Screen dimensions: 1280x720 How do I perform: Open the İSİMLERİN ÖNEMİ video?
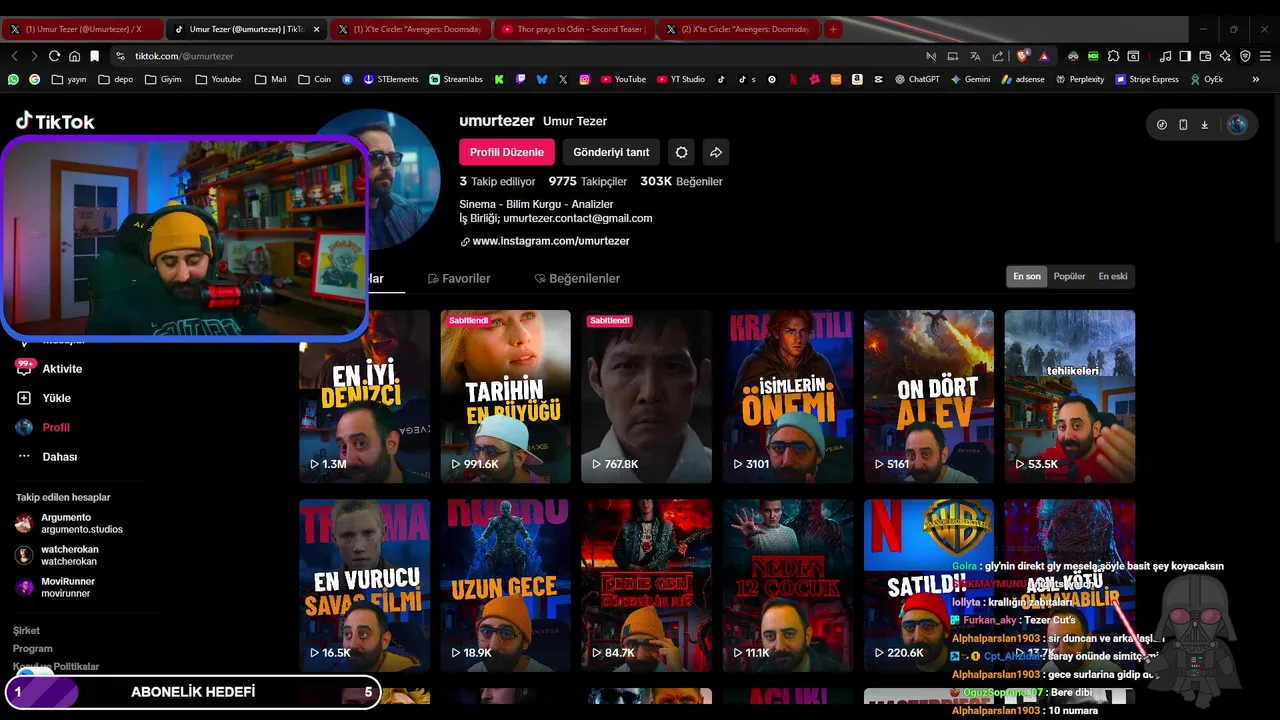(788, 397)
